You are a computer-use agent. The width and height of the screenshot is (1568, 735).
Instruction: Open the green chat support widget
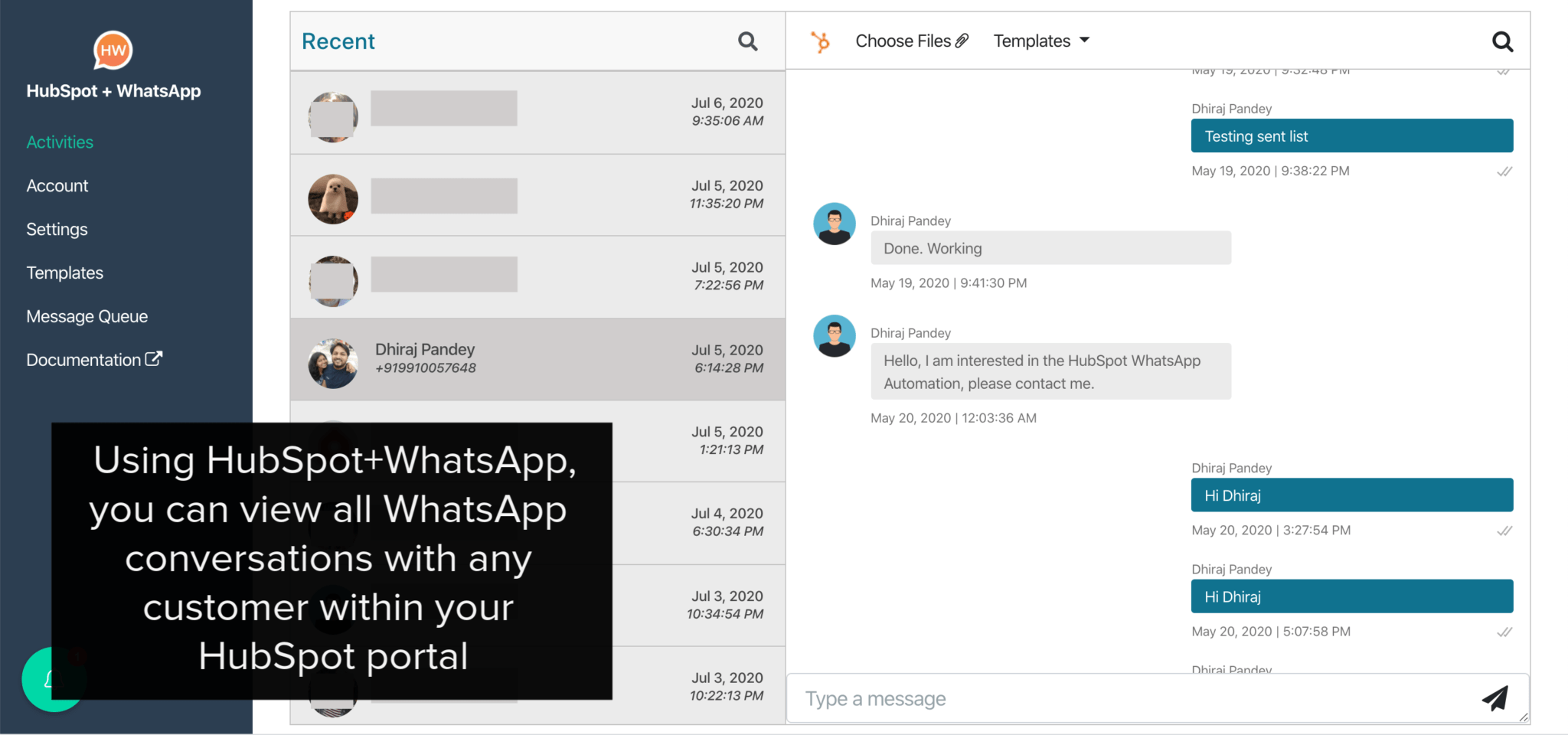click(53, 679)
